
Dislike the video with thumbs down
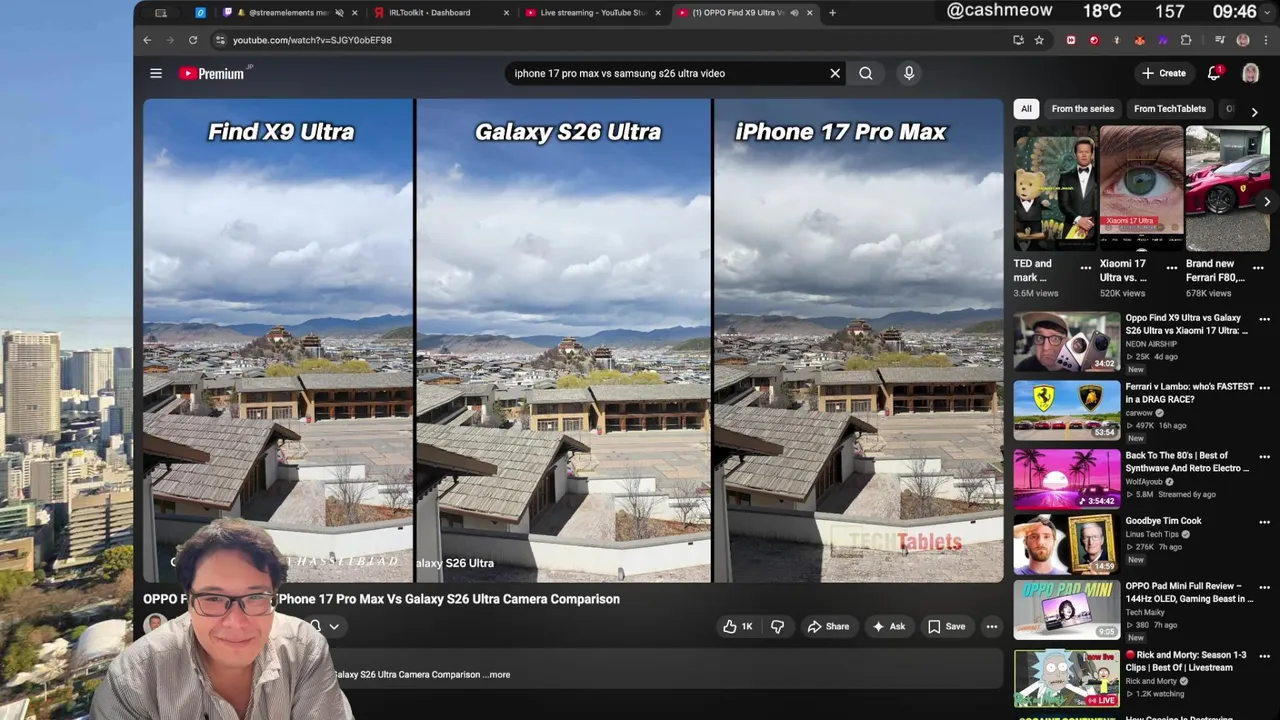[x=777, y=626]
